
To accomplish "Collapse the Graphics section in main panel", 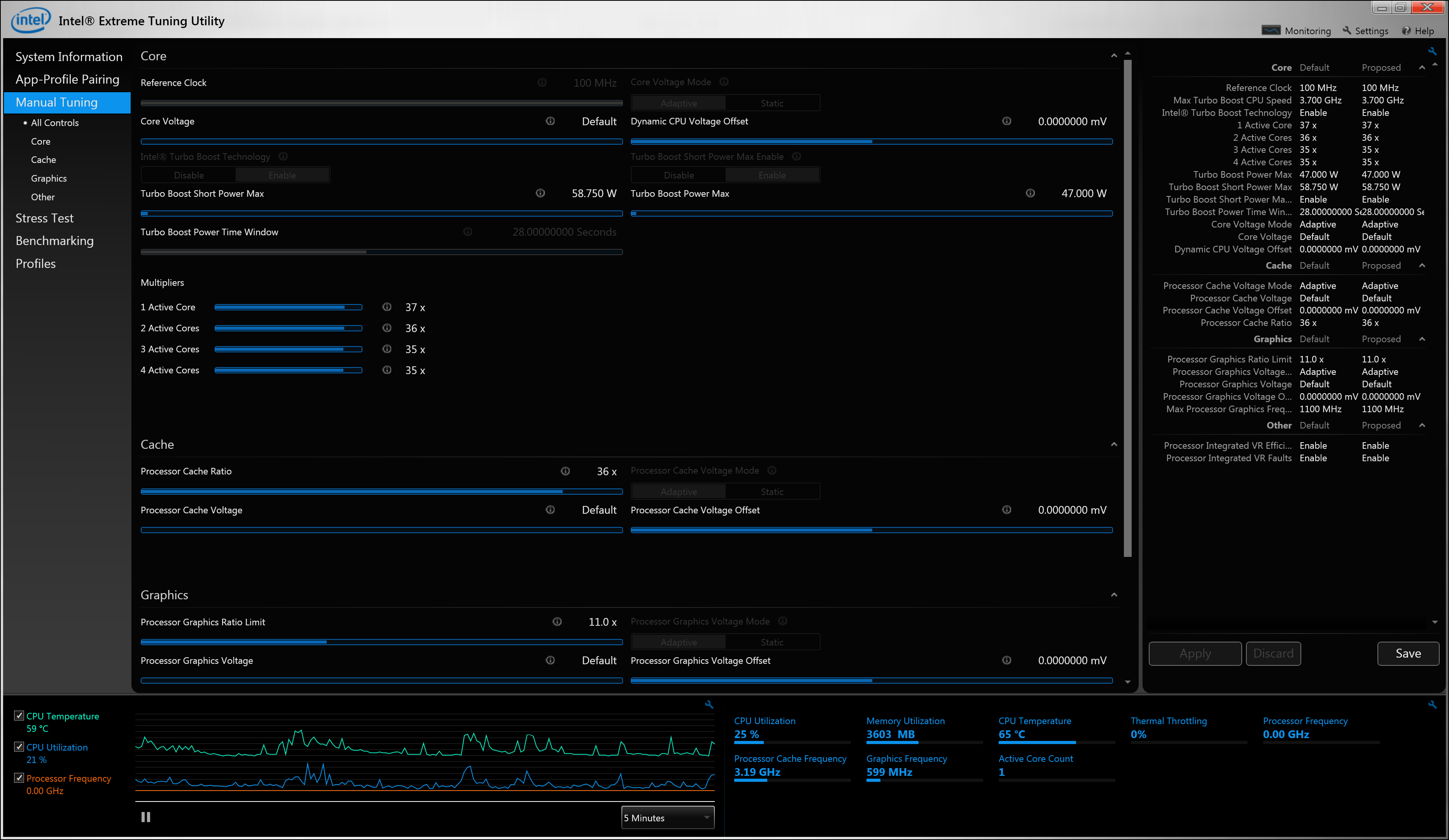I will tap(1114, 595).
